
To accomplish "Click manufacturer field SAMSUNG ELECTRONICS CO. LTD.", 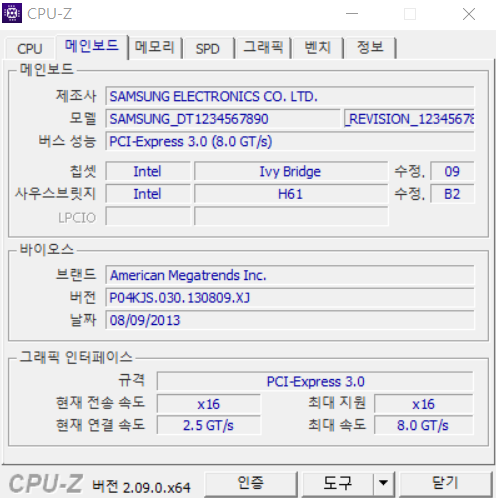I will (290, 96).
